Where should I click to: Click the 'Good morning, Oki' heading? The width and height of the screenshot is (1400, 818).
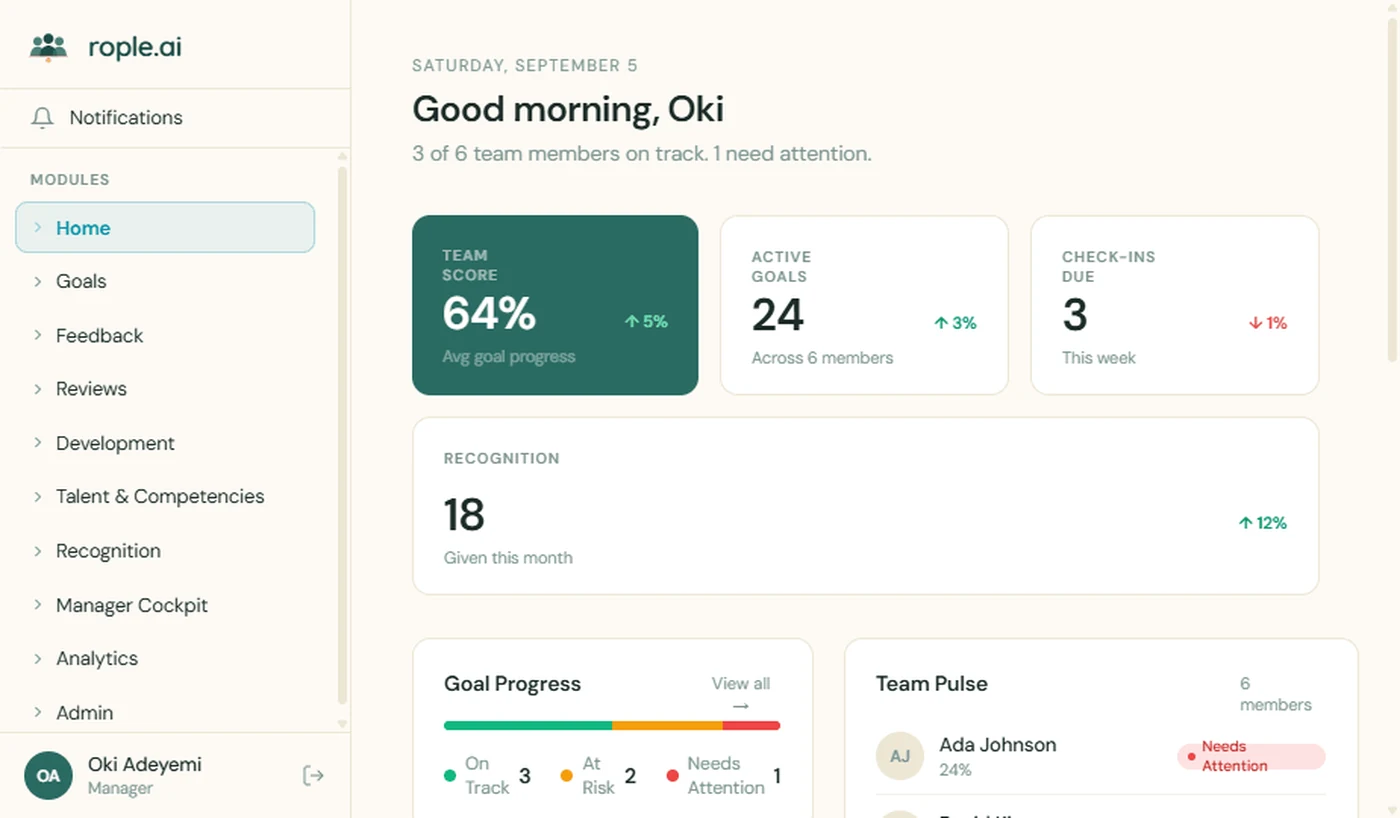coord(568,109)
